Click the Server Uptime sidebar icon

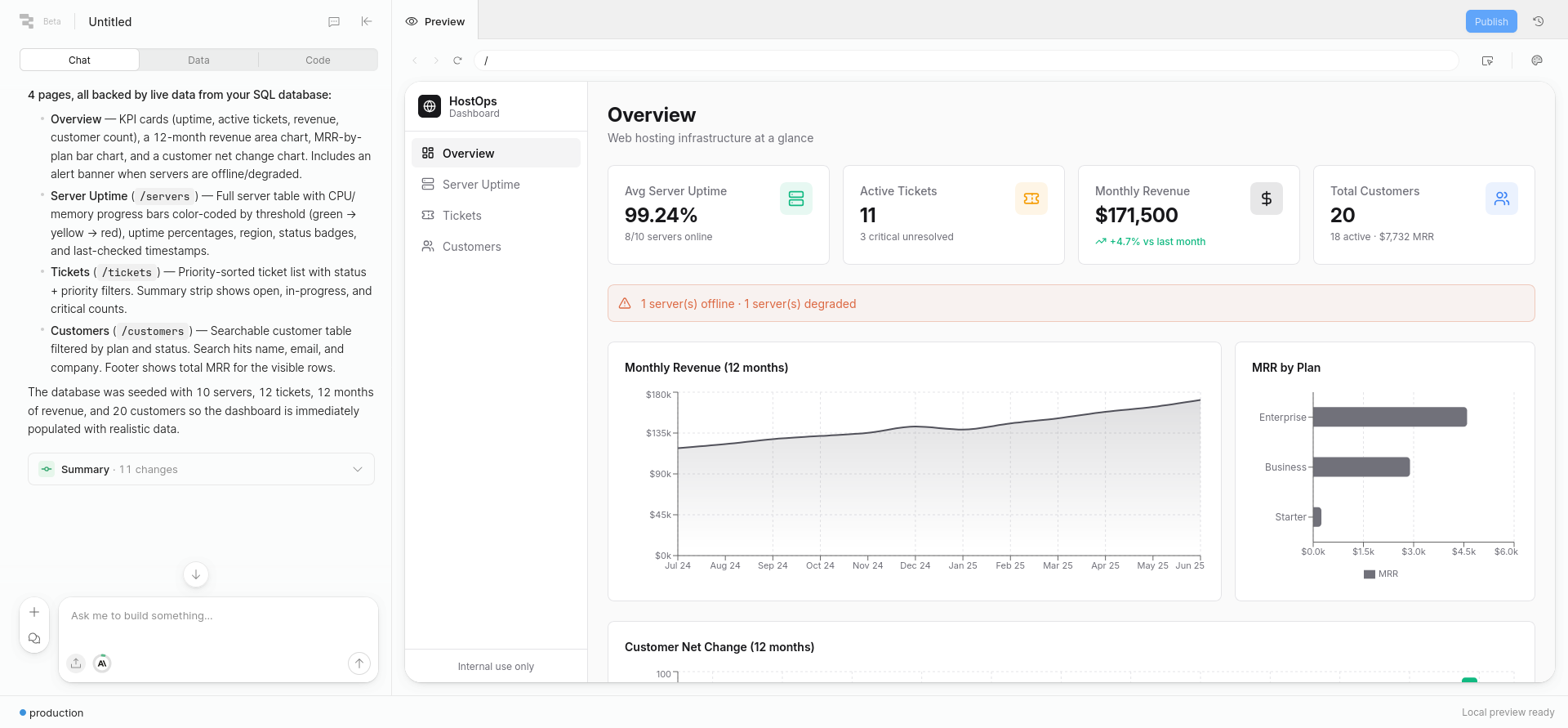(x=428, y=185)
